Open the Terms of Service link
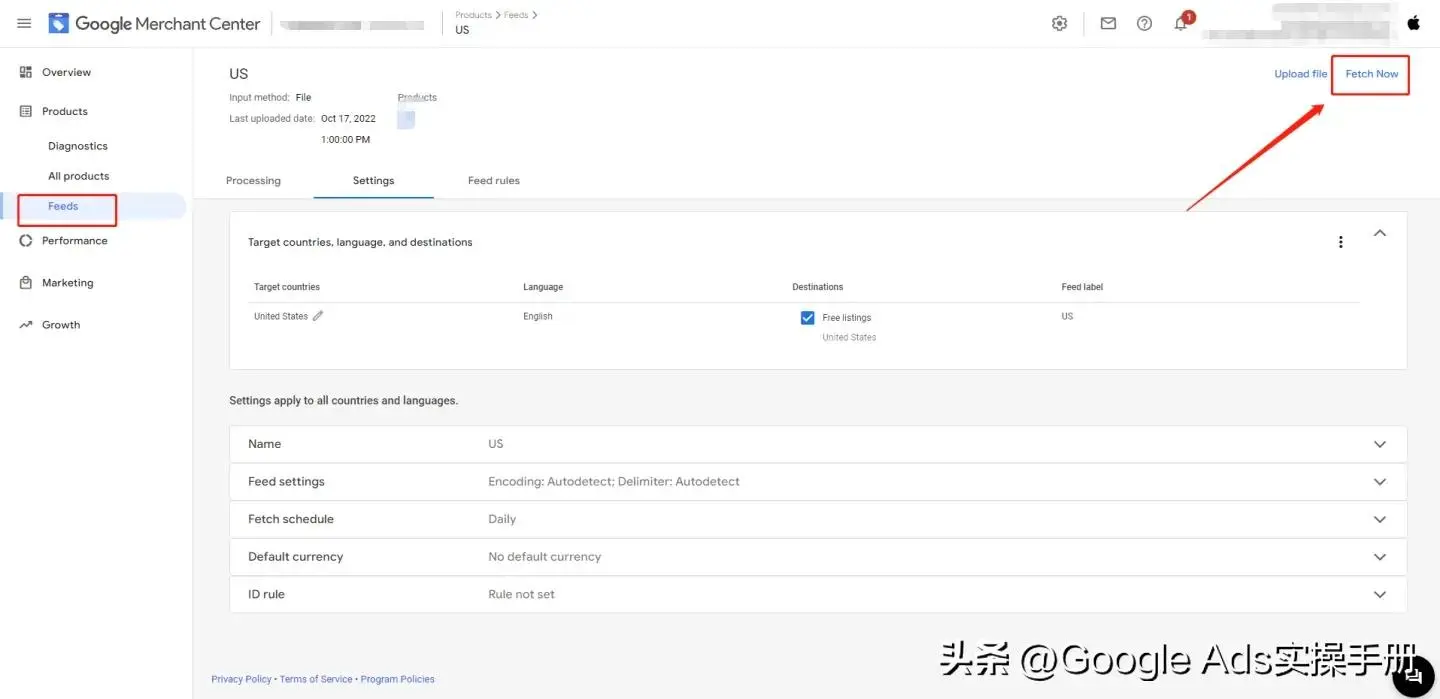 (316, 679)
